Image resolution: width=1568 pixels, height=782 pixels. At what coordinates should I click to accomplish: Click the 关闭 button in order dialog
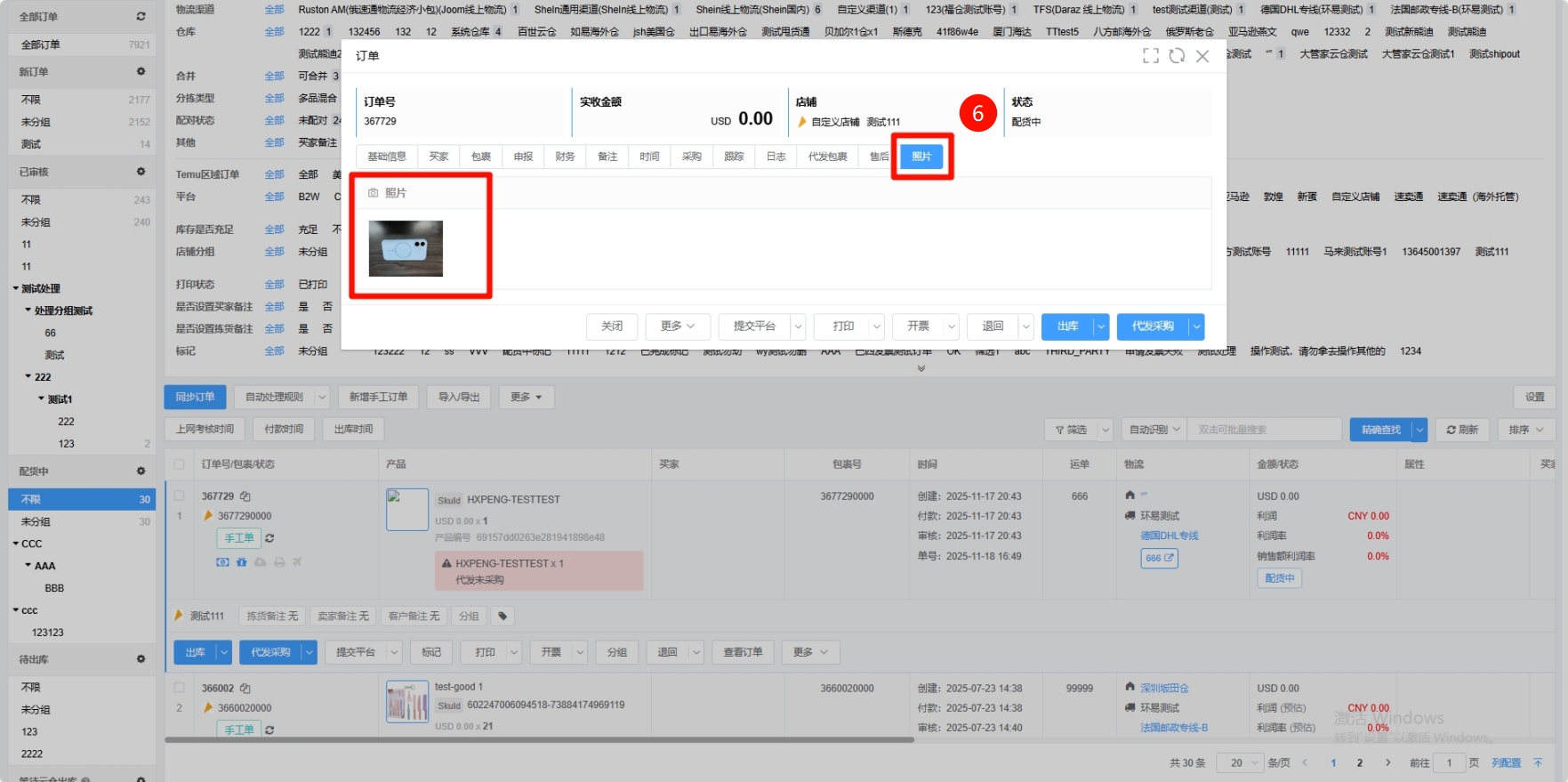click(612, 327)
